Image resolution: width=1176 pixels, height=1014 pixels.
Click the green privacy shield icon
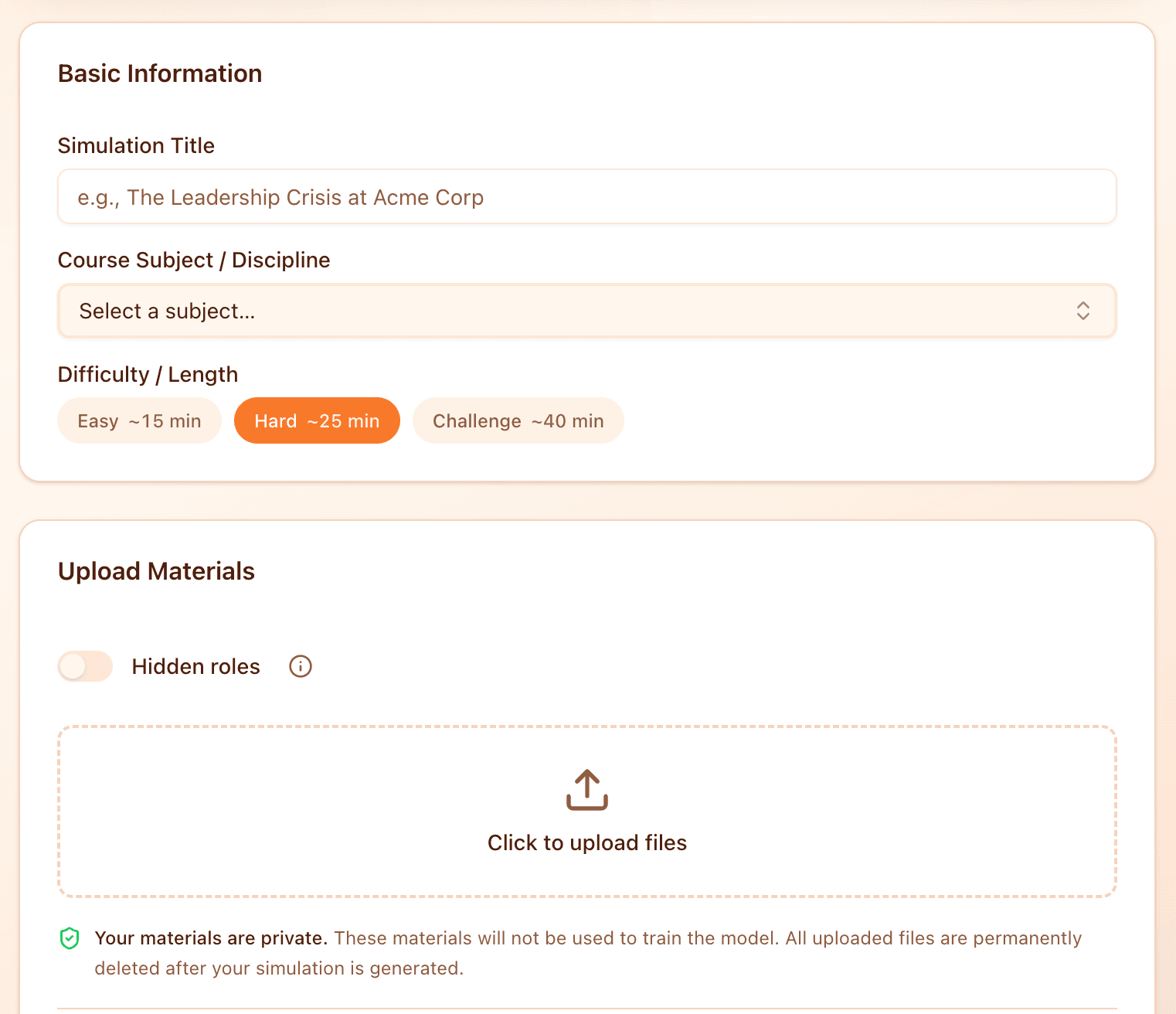[x=70, y=938]
